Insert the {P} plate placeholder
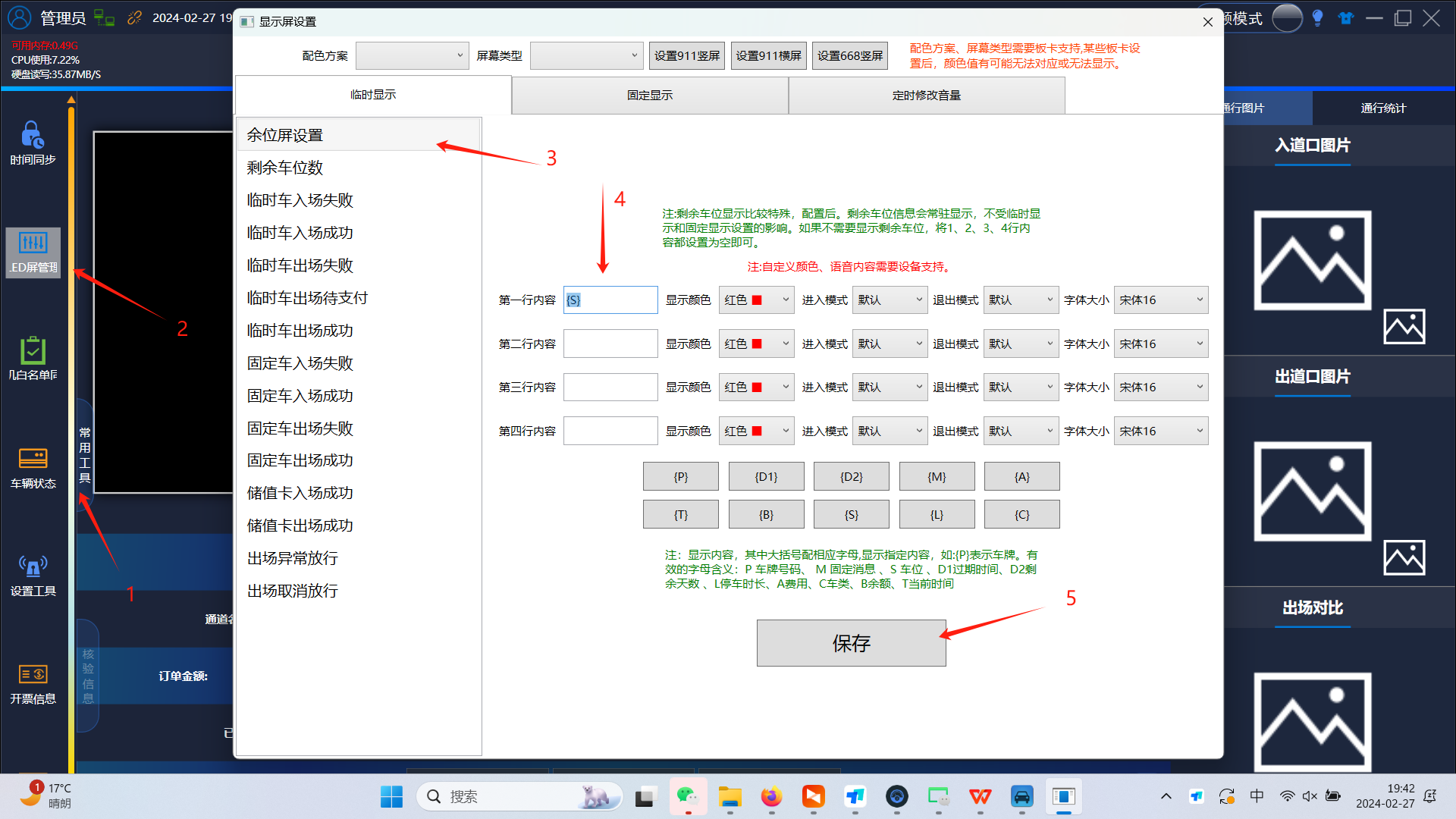The image size is (1456, 819). click(681, 477)
